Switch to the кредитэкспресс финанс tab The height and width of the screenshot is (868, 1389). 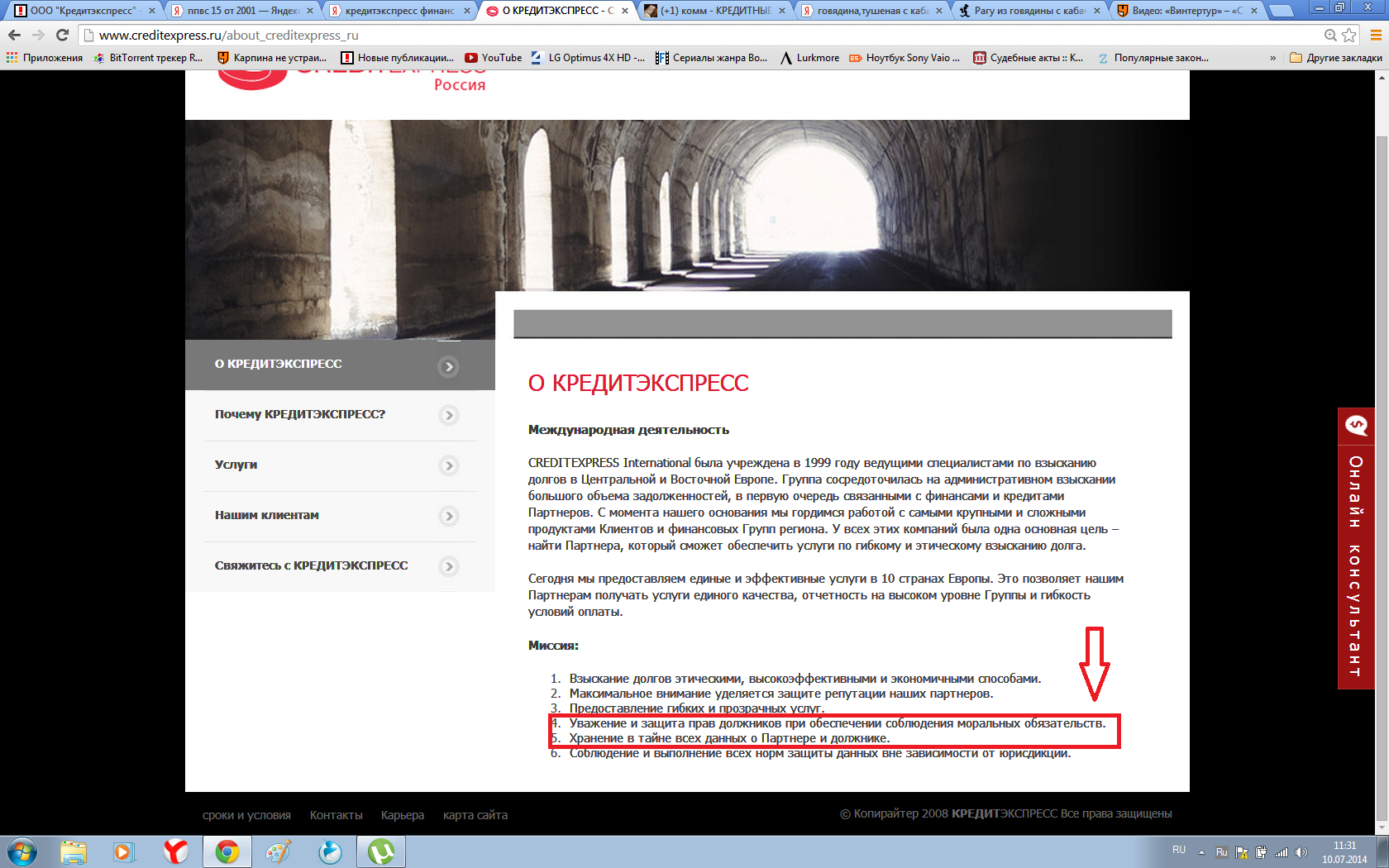[x=399, y=11]
